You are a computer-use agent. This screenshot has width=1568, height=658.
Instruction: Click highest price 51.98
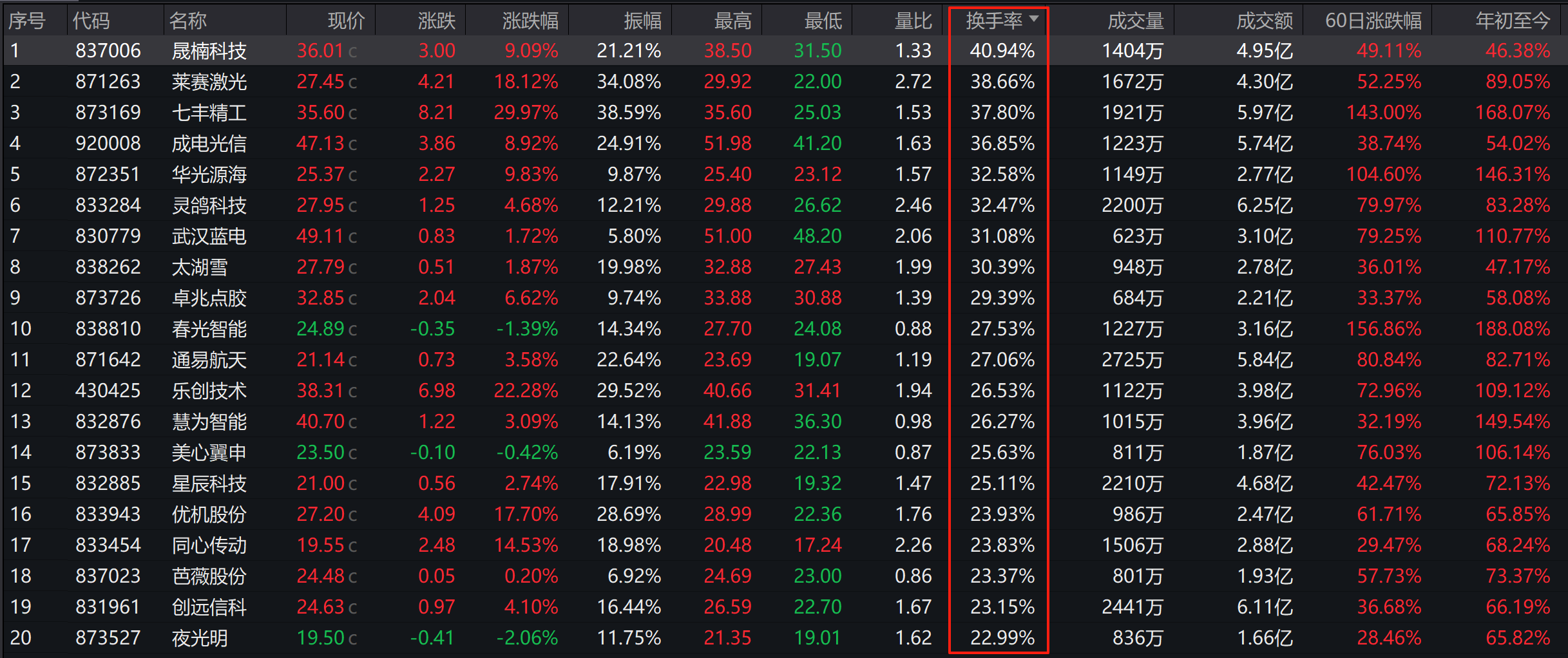coord(728,144)
